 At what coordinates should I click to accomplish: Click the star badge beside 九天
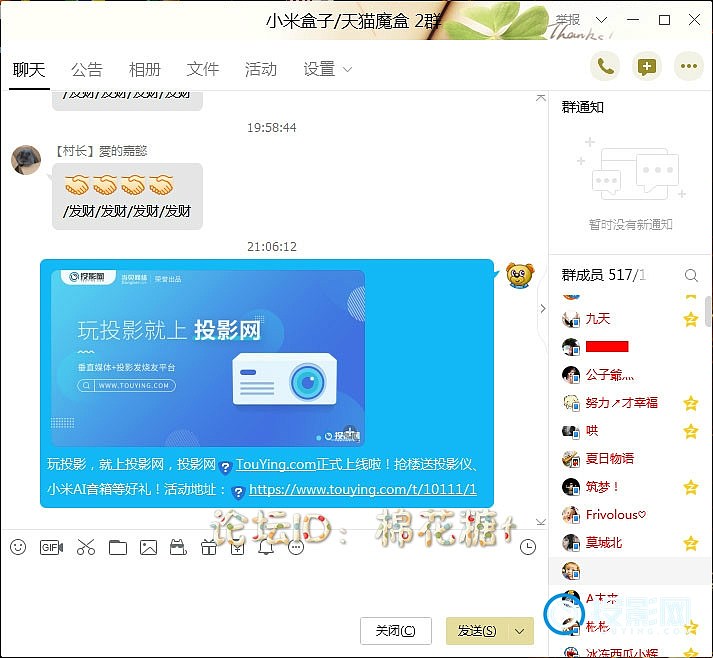point(691,319)
